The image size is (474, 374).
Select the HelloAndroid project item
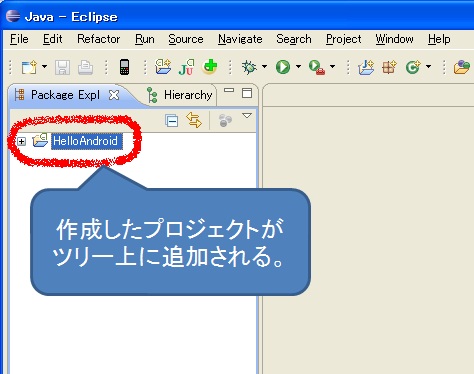(85, 141)
